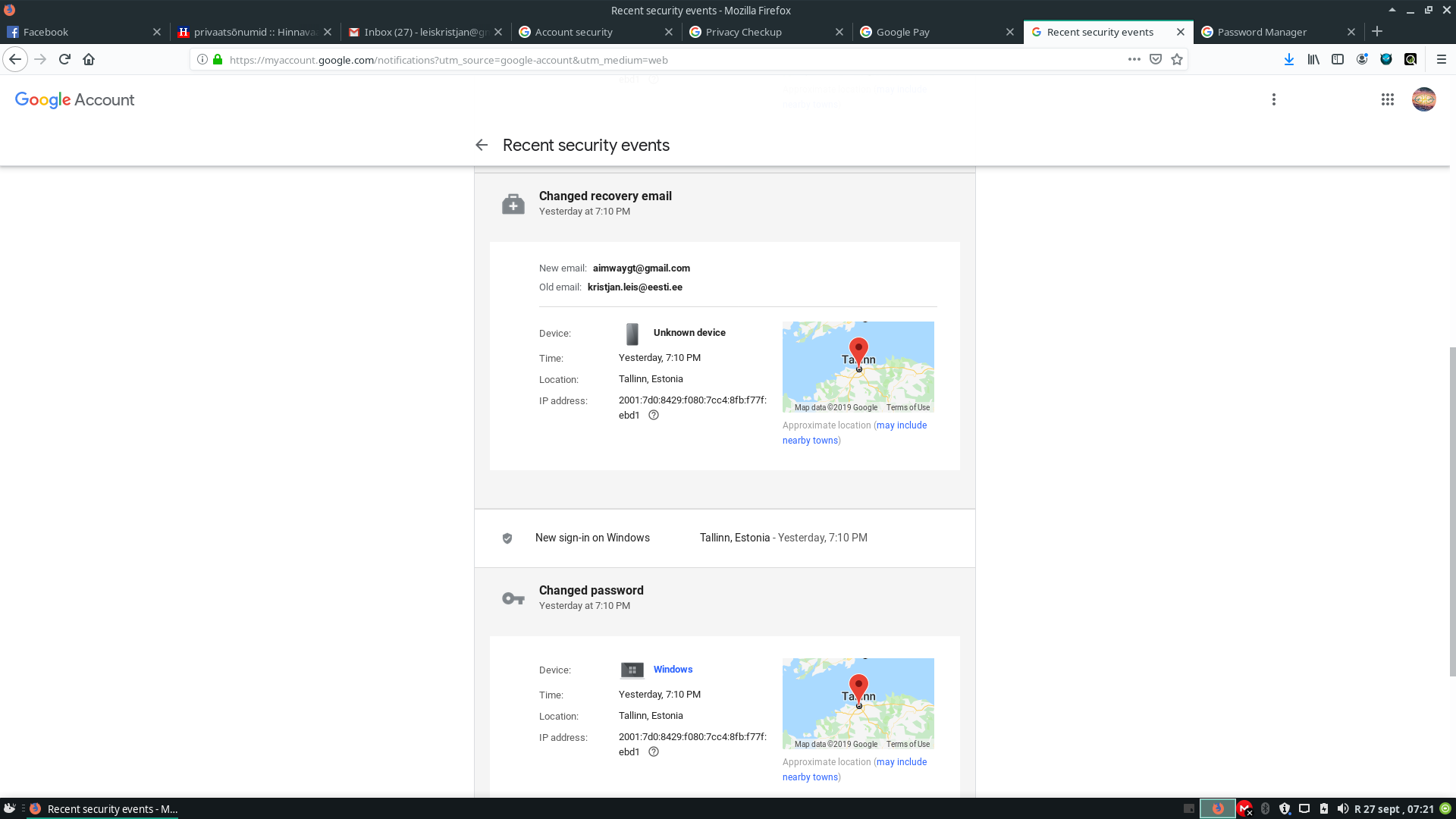Click the shield icon for New sign-in

point(507,538)
